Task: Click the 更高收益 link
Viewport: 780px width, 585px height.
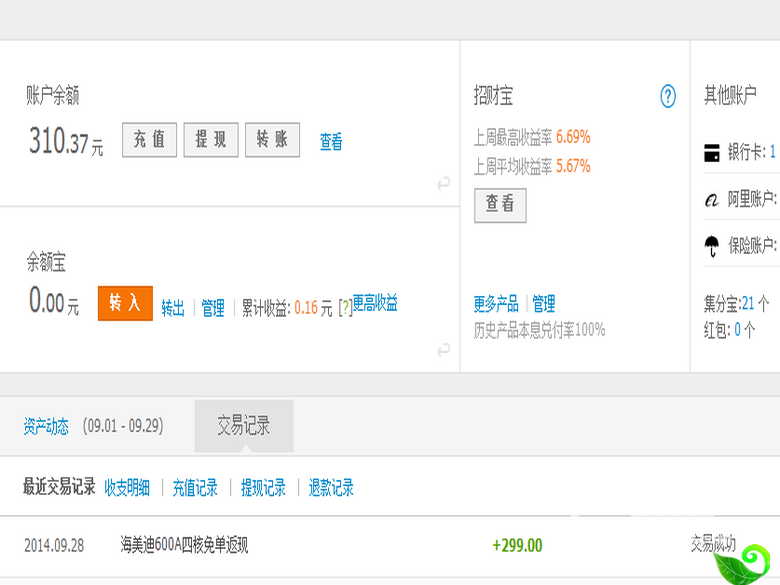Action: [375, 302]
